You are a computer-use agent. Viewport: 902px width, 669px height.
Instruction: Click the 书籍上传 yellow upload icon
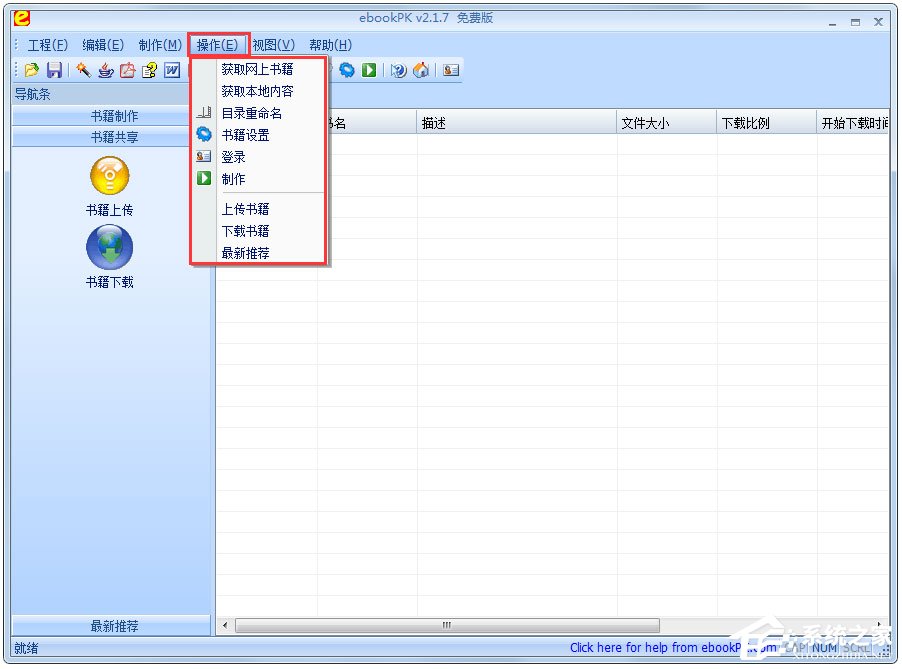click(x=110, y=175)
